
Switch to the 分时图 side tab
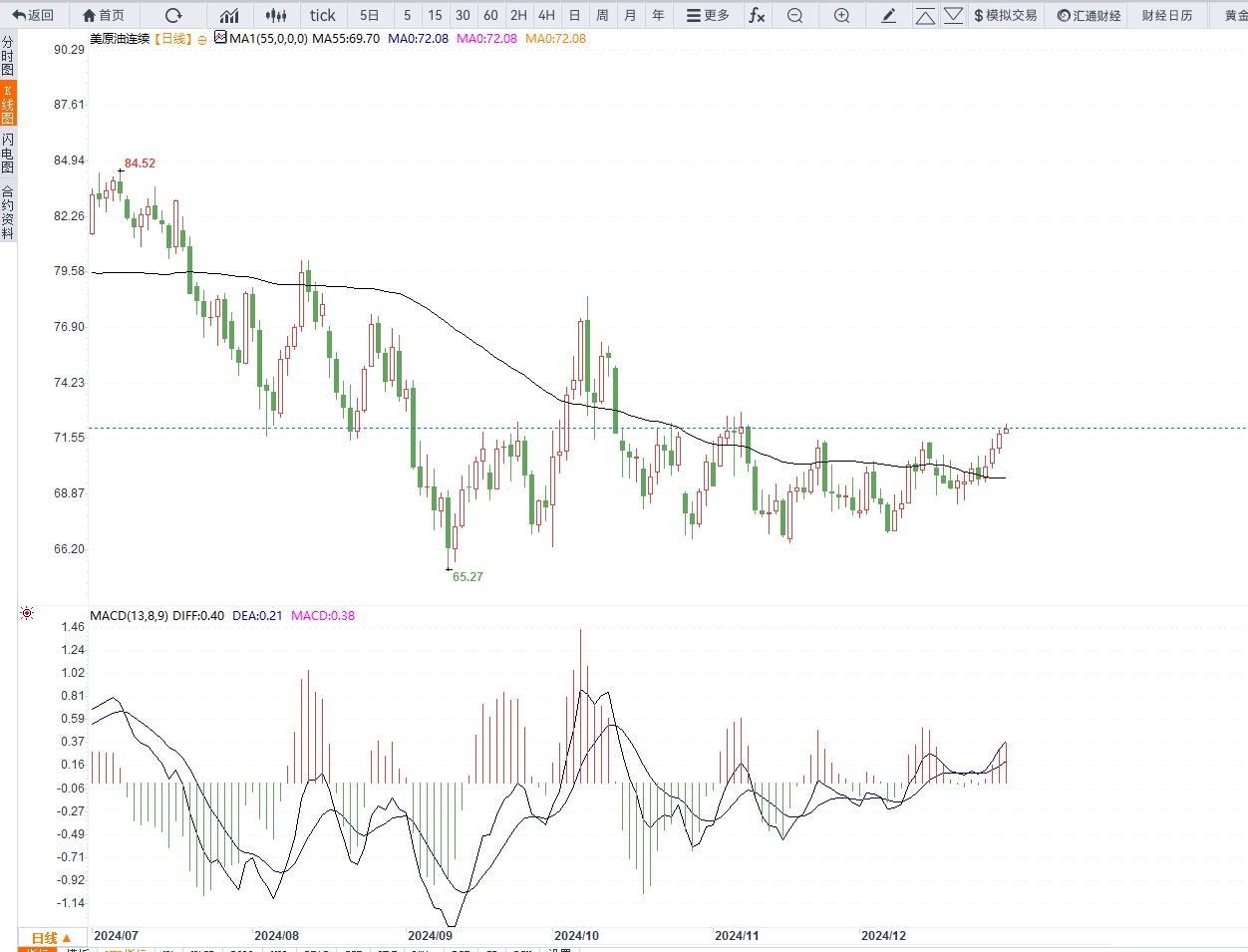[8, 56]
